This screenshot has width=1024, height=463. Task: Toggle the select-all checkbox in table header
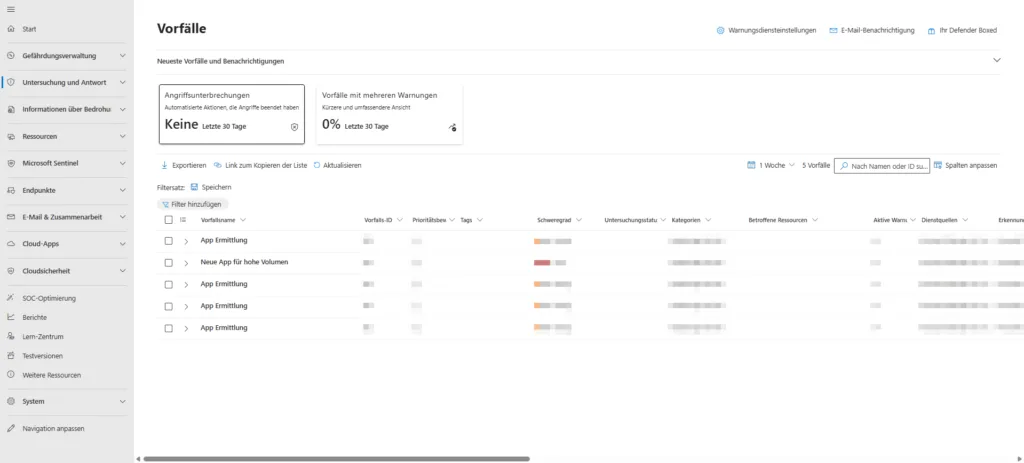coord(168,220)
